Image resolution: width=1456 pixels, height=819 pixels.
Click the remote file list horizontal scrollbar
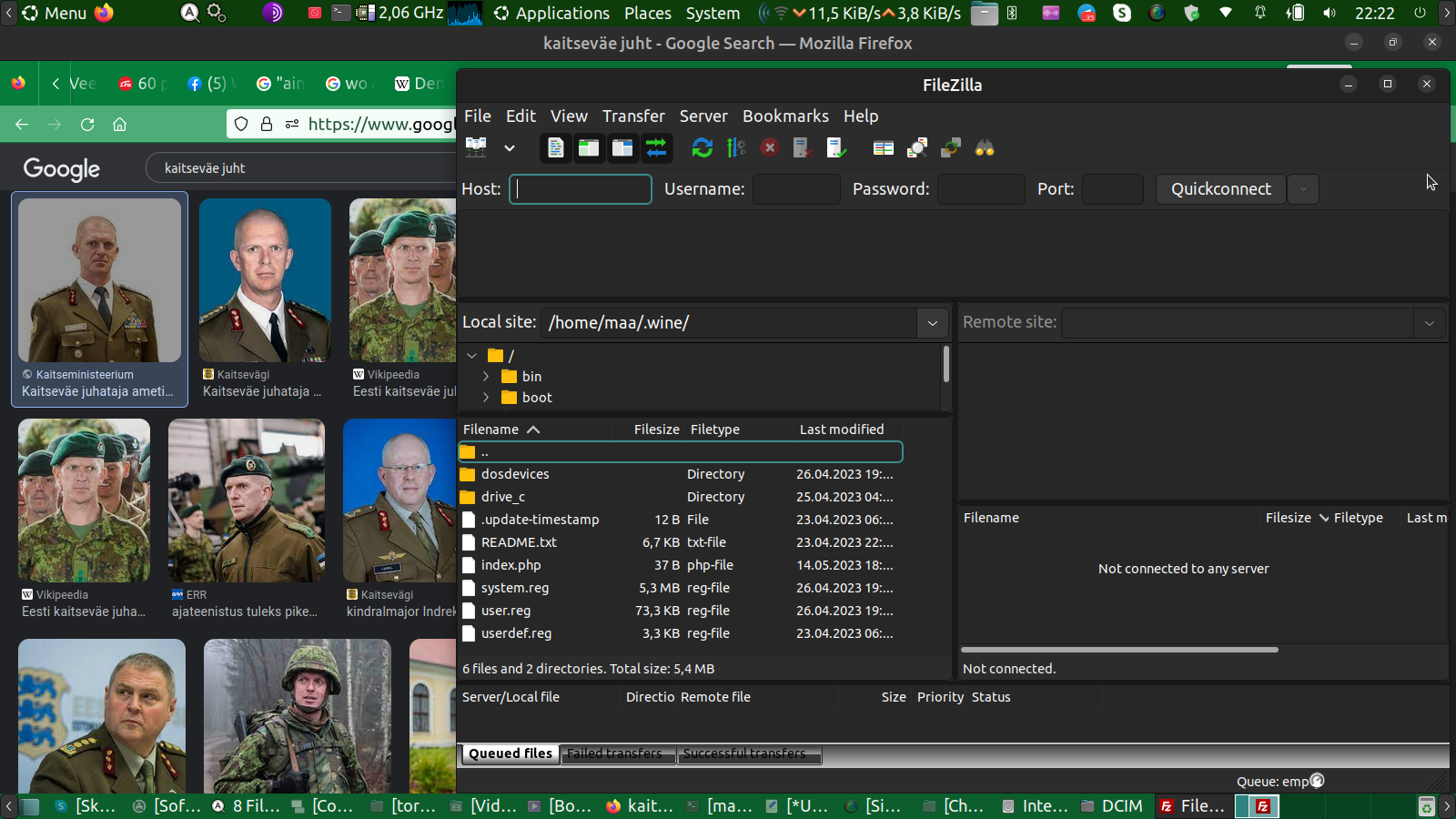pyautogui.click(x=1119, y=650)
